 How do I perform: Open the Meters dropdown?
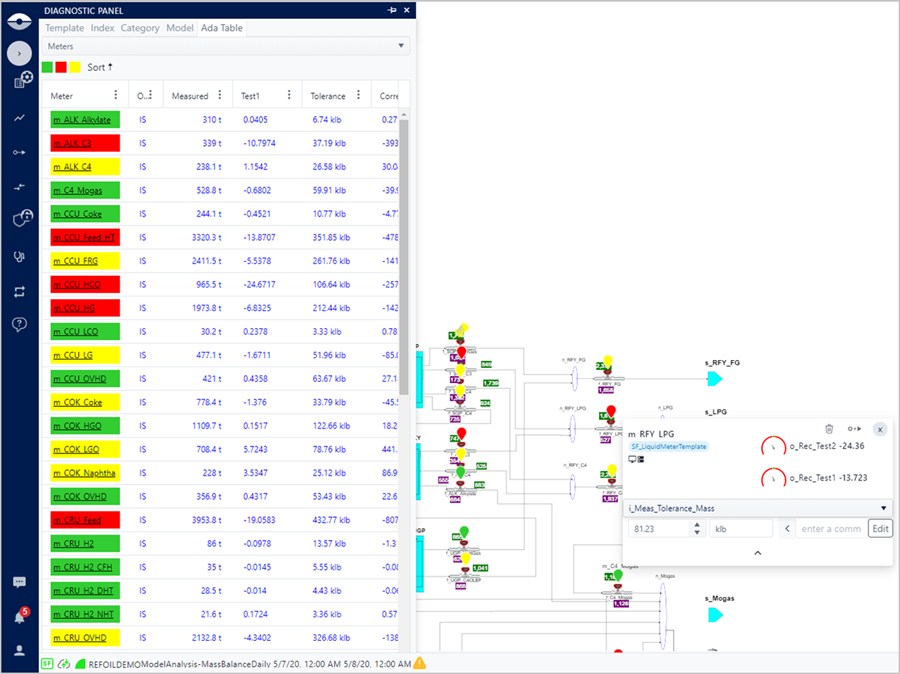[x=227, y=46]
